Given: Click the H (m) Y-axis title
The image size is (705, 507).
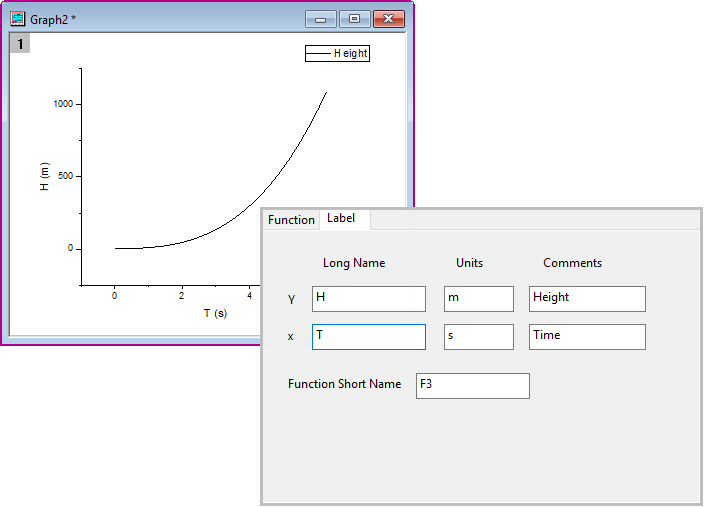Looking at the screenshot, I should pos(44,177).
